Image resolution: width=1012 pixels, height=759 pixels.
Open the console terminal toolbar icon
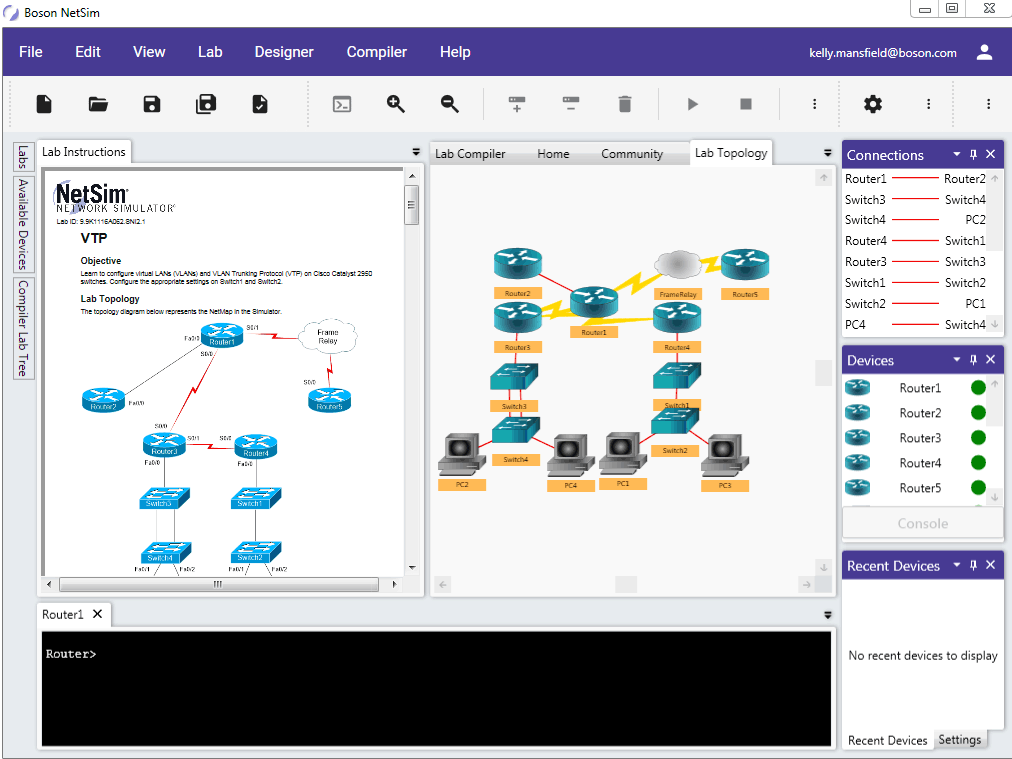coord(342,104)
